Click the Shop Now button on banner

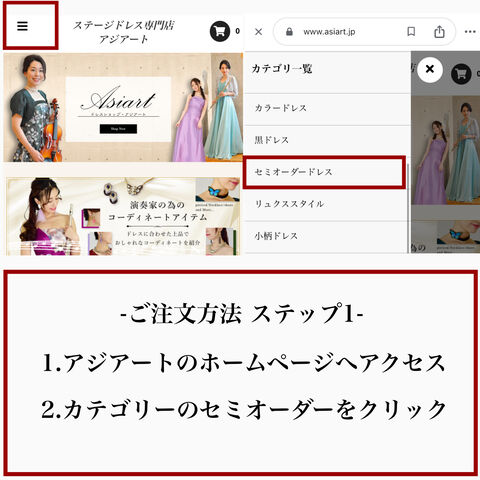[x=118, y=129]
